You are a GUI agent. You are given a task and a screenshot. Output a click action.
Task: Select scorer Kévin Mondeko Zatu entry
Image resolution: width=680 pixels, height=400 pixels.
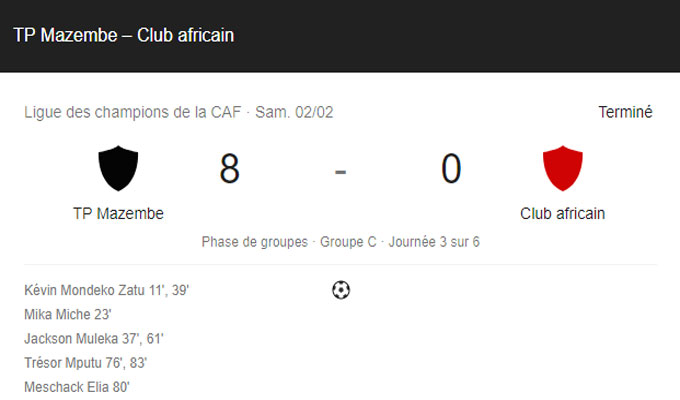[107, 290]
